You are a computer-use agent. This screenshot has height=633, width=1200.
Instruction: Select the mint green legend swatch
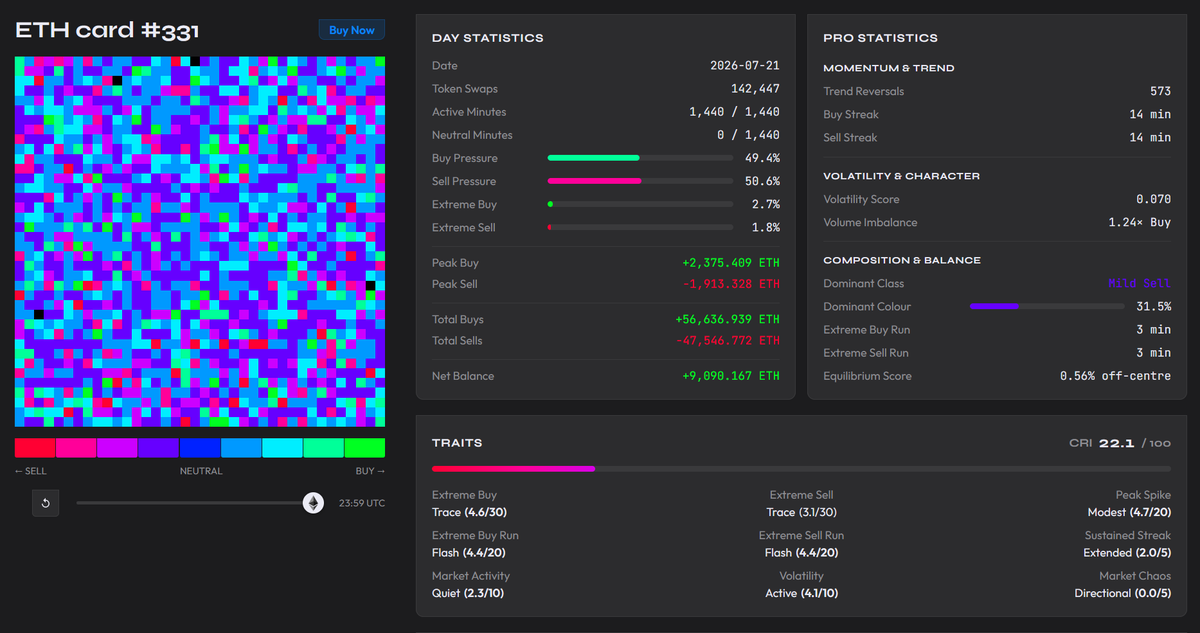point(323,448)
